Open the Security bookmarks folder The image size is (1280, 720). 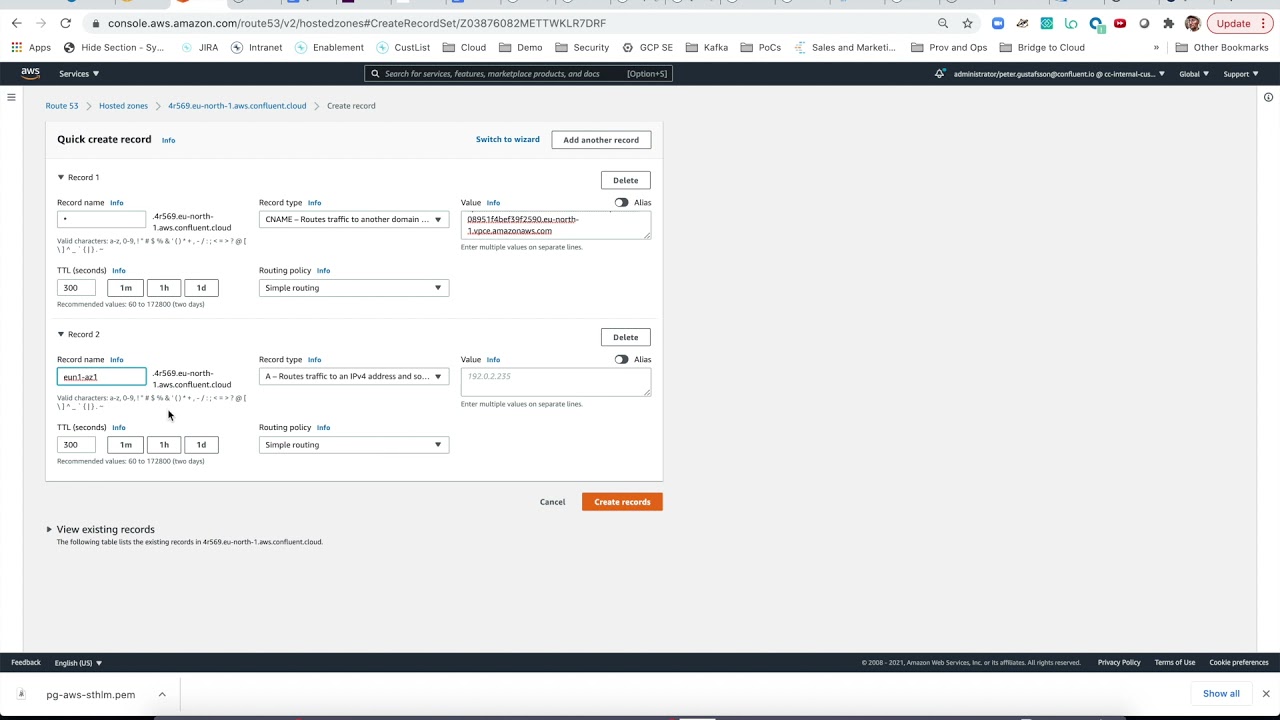click(582, 47)
